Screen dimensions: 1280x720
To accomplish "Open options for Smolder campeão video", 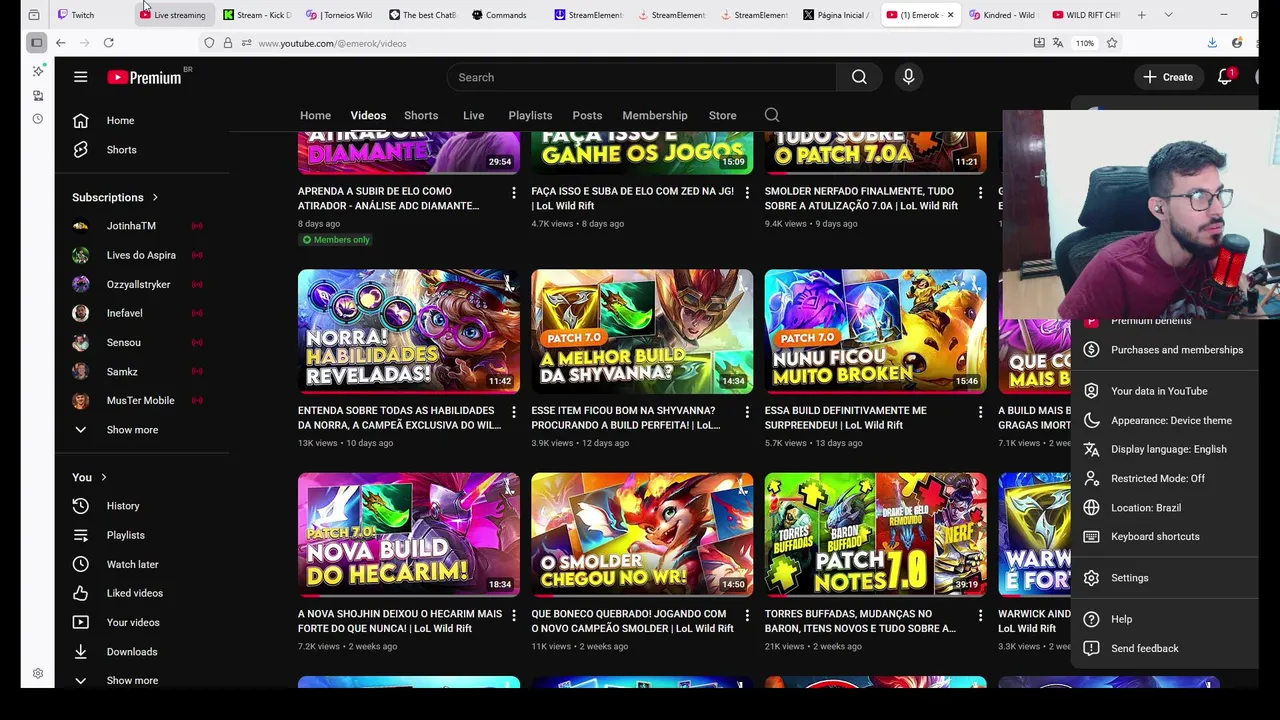I will (747, 615).
